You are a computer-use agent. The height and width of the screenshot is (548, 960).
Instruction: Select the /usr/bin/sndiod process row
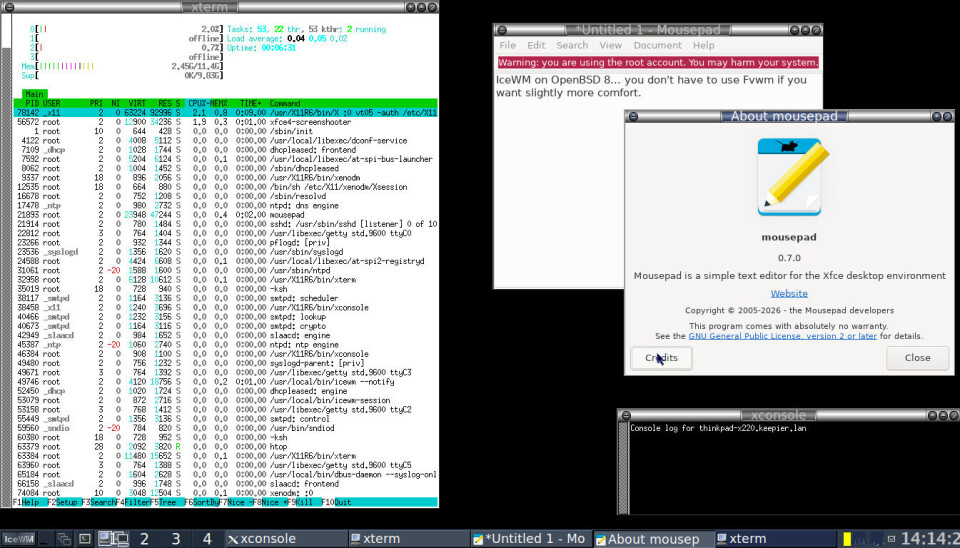pyautogui.click(x=226, y=428)
